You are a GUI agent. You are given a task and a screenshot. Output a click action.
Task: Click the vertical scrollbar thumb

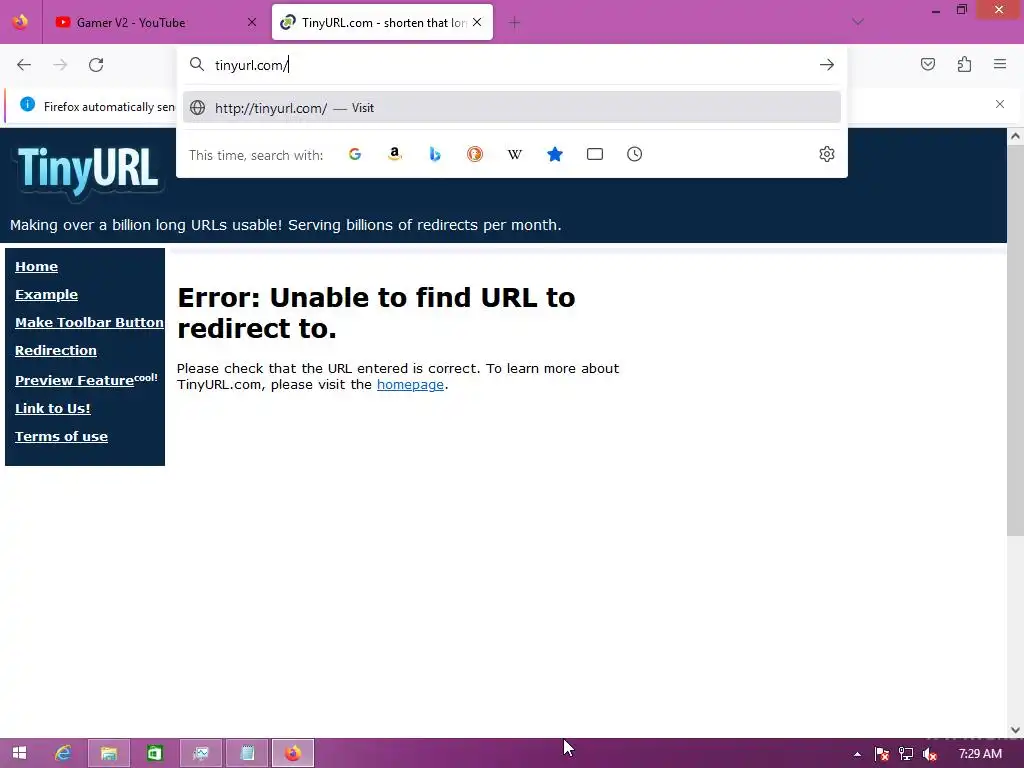click(x=1015, y=340)
